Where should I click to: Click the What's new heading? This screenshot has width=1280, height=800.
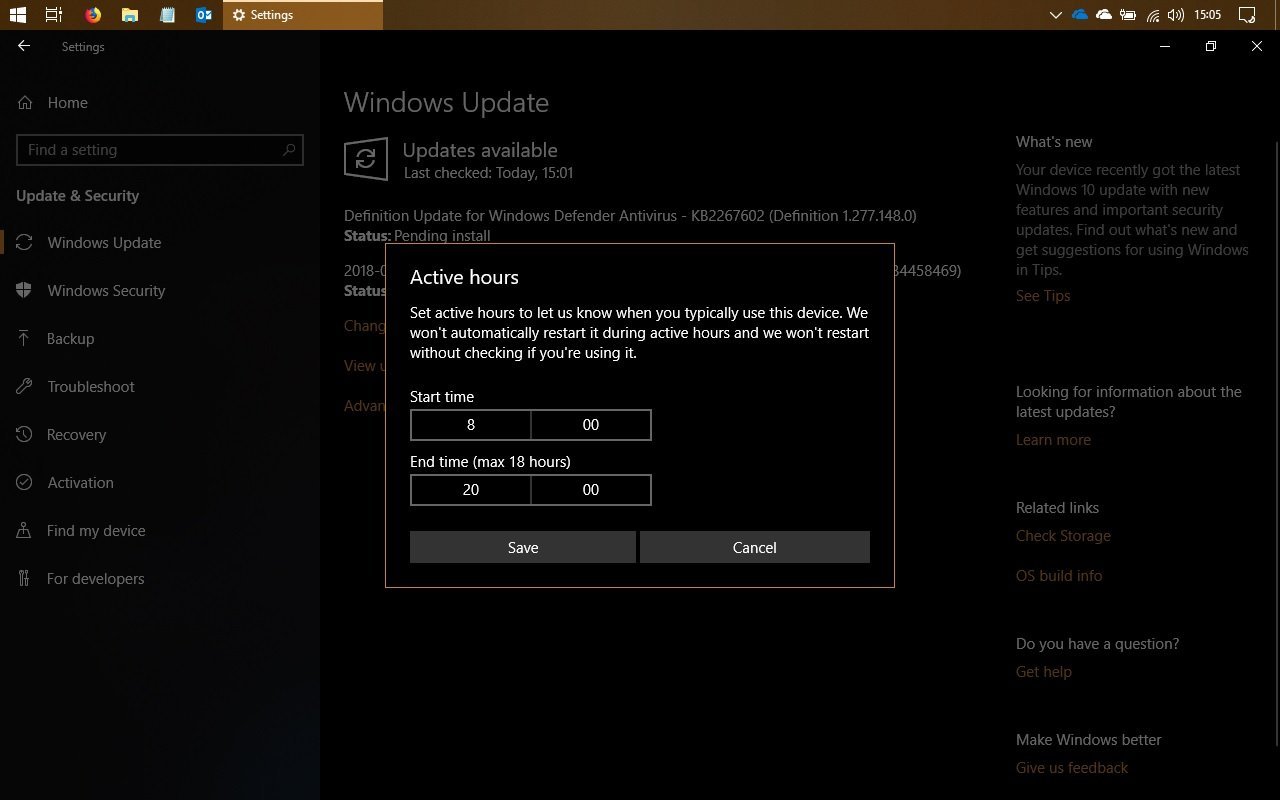1054,142
